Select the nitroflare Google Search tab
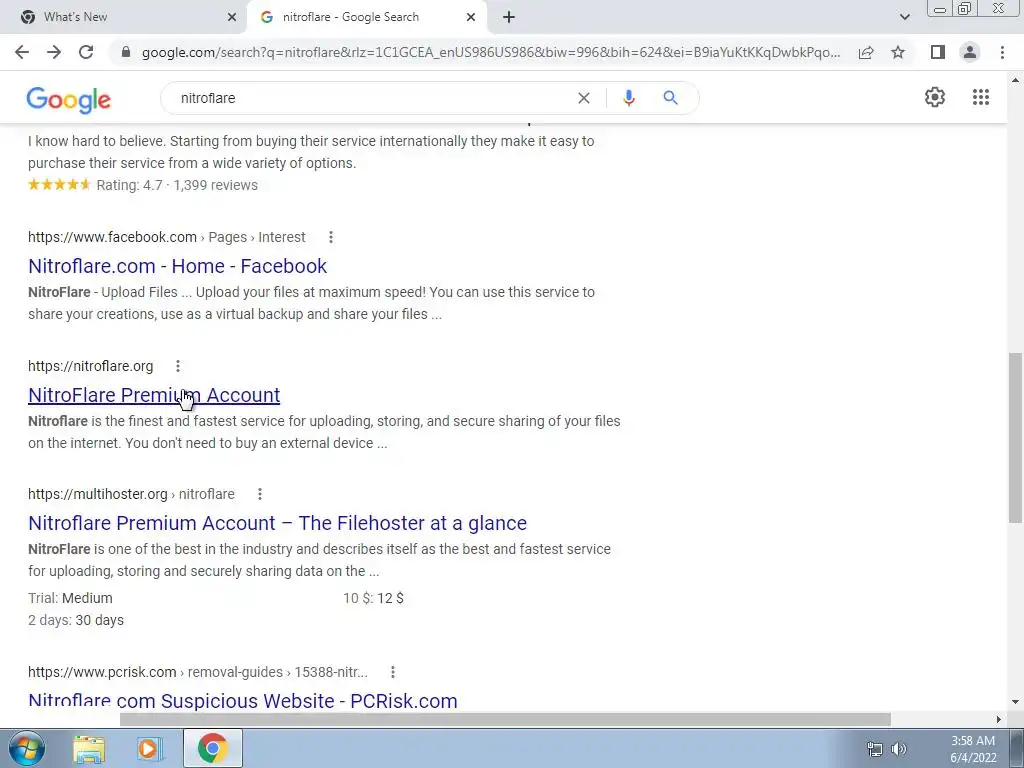The image size is (1024, 768). pos(366,17)
